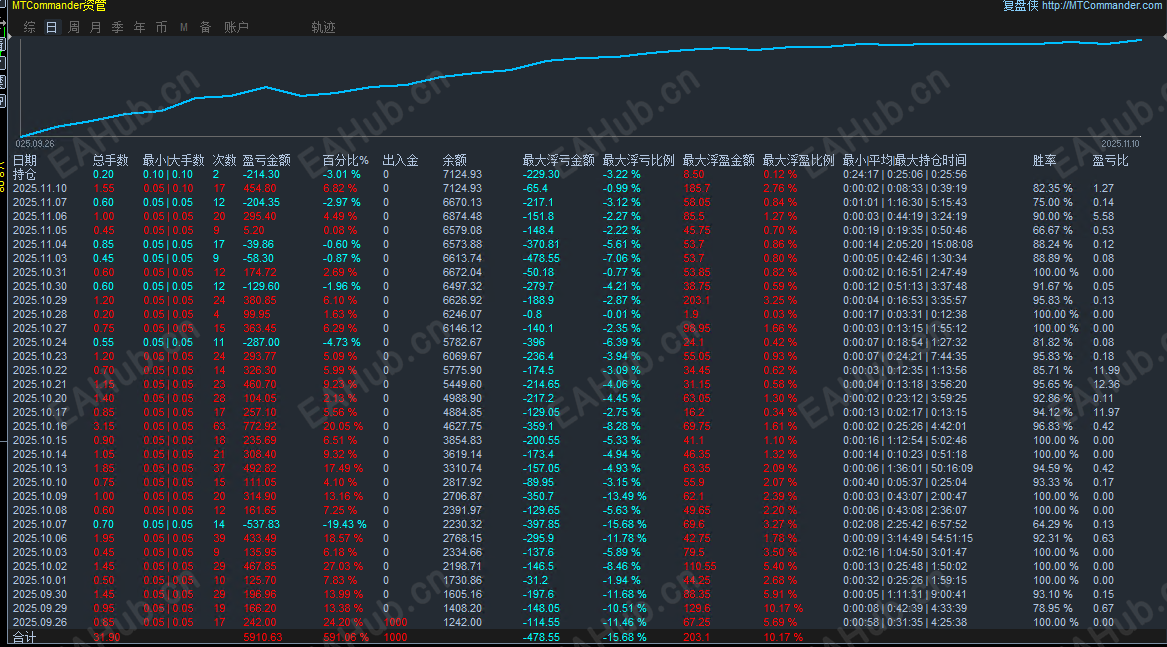The height and width of the screenshot is (647, 1167).
Task: Click the 轨迹 trajectory button
Action: (323, 27)
